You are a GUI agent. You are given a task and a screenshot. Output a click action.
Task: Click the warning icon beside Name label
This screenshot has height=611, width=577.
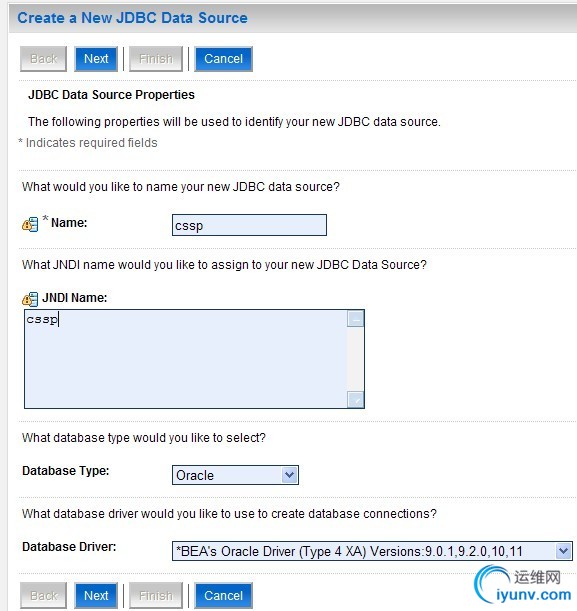(30, 224)
